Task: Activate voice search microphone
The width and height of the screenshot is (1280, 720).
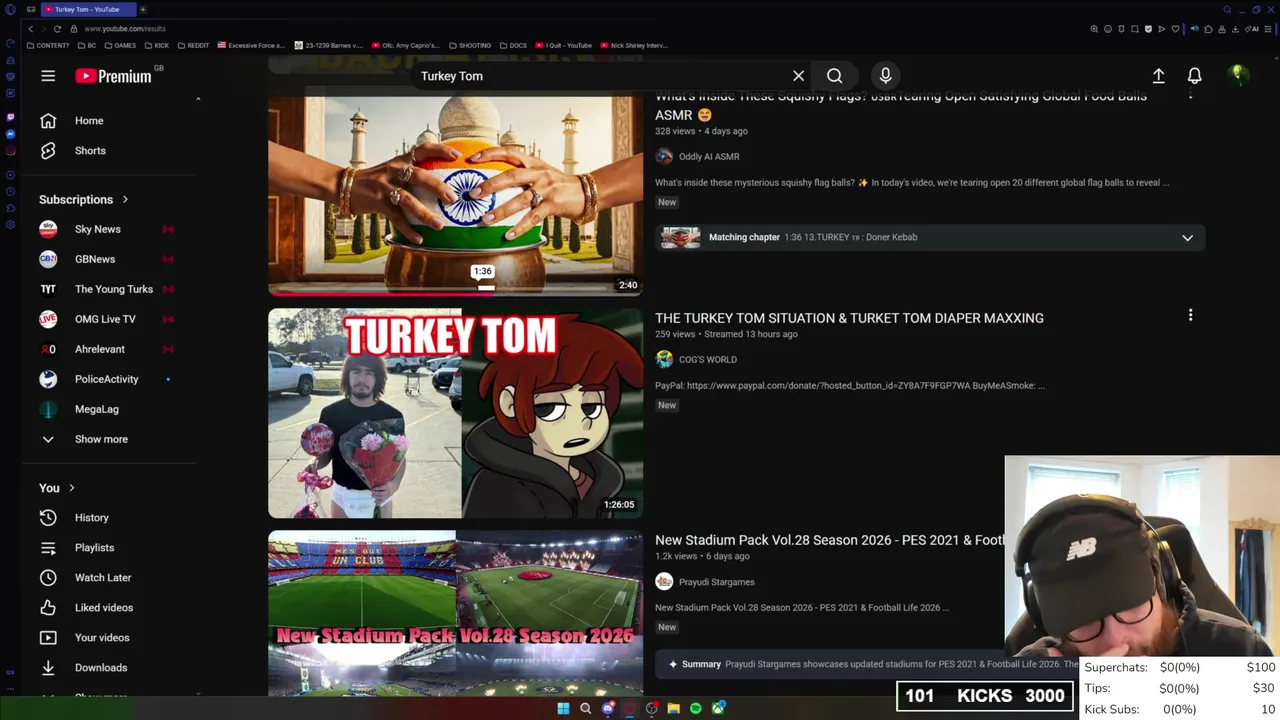Action: [x=885, y=76]
